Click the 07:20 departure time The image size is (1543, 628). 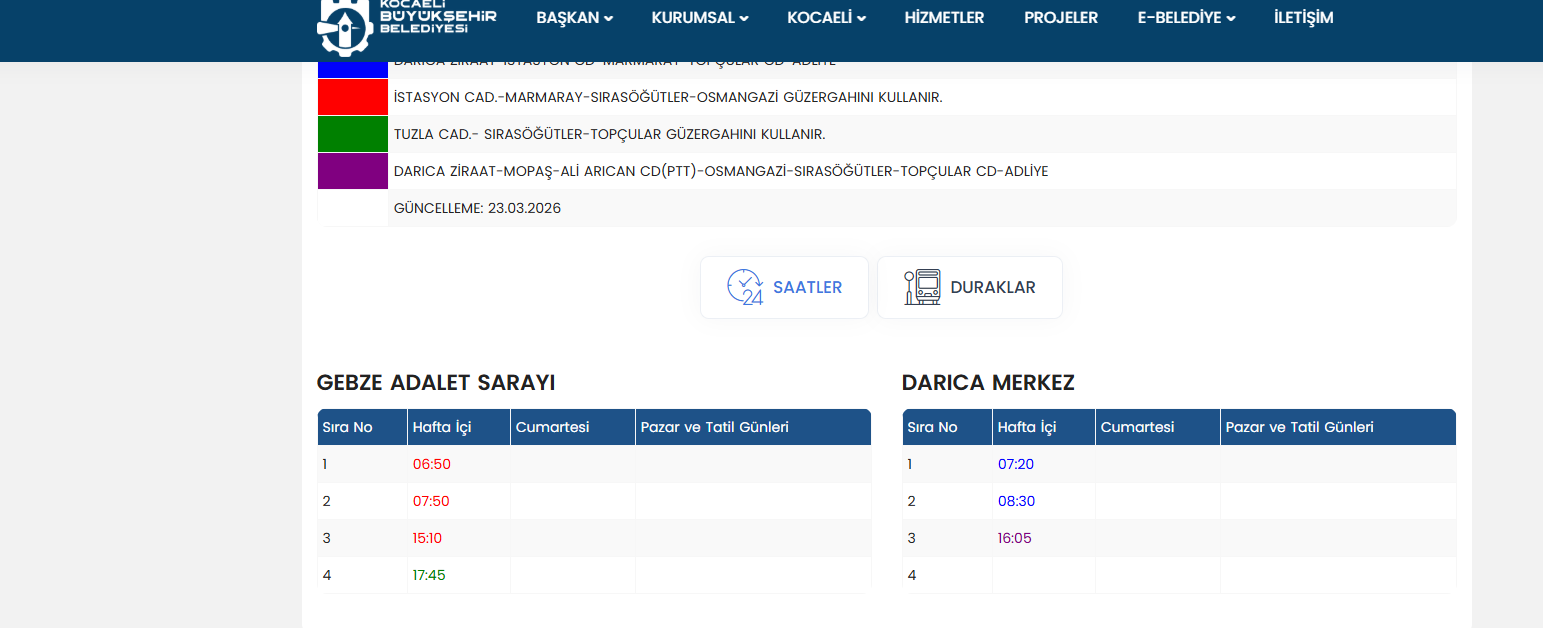(x=1015, y=464)
